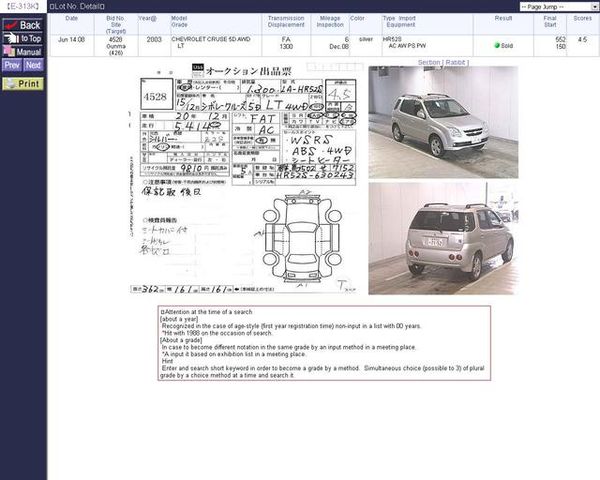Click the final price 552 cell
Screen dimensions: 600x480
point(561,39)
